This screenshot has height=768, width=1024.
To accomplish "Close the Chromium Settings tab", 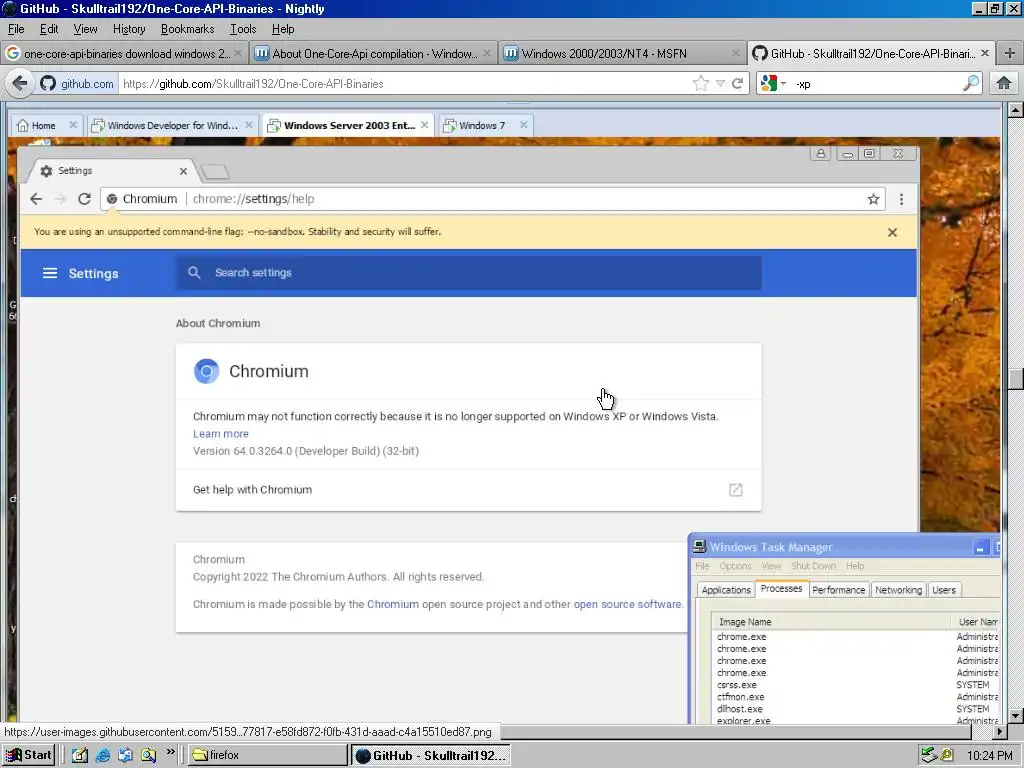I will (x=184, y=171).
